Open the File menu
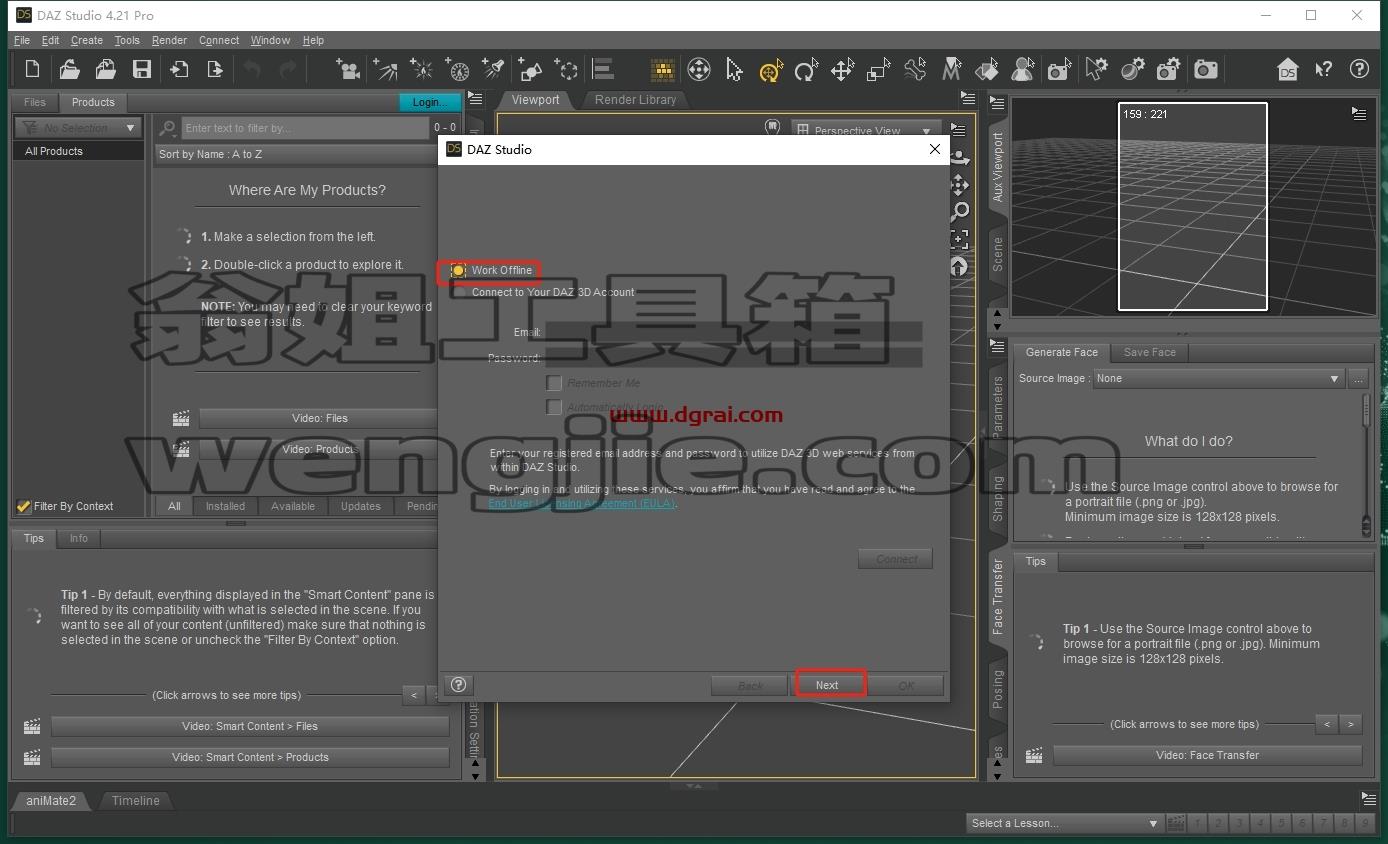Viewport: 1388px width, 844px height. [x=22, y=40]
